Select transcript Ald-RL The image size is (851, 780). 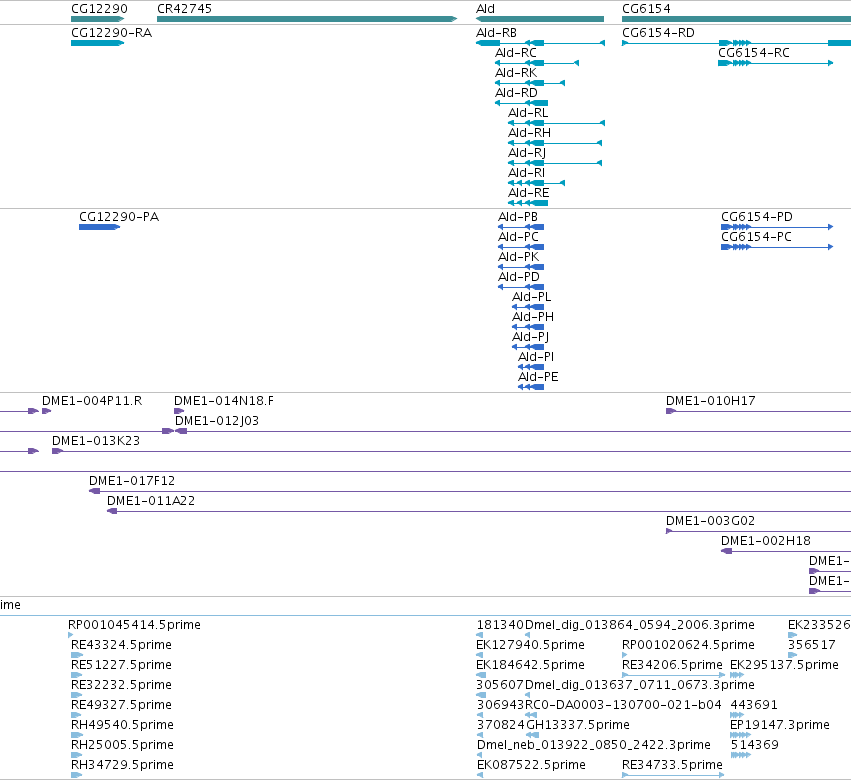(x=556, y=123)
